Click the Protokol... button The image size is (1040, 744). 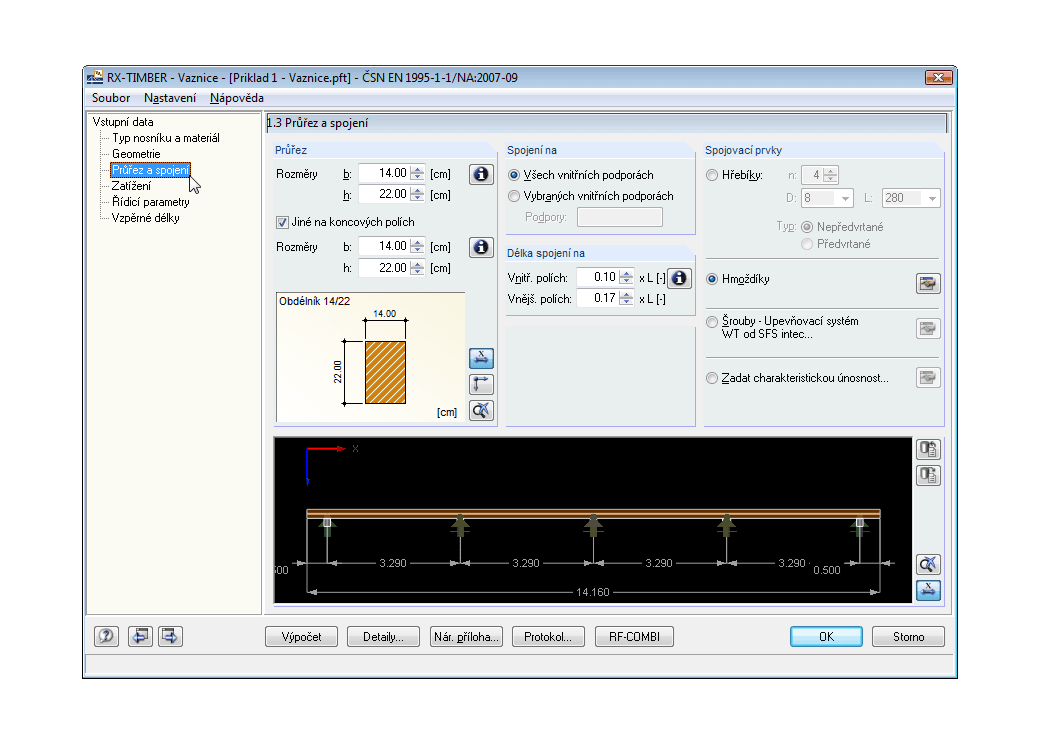(549, 637)
